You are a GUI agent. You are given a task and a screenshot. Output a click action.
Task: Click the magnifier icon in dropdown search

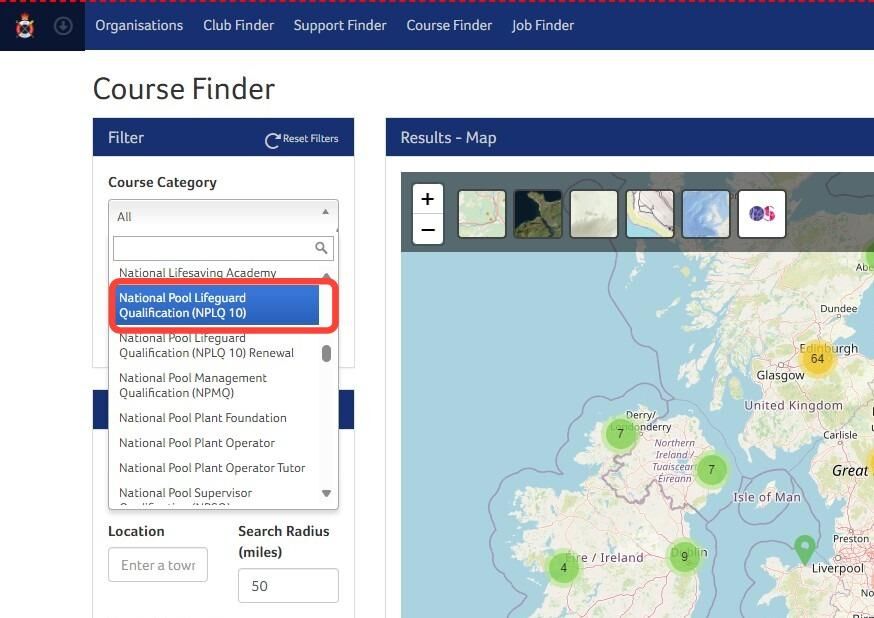coord(321,248)
